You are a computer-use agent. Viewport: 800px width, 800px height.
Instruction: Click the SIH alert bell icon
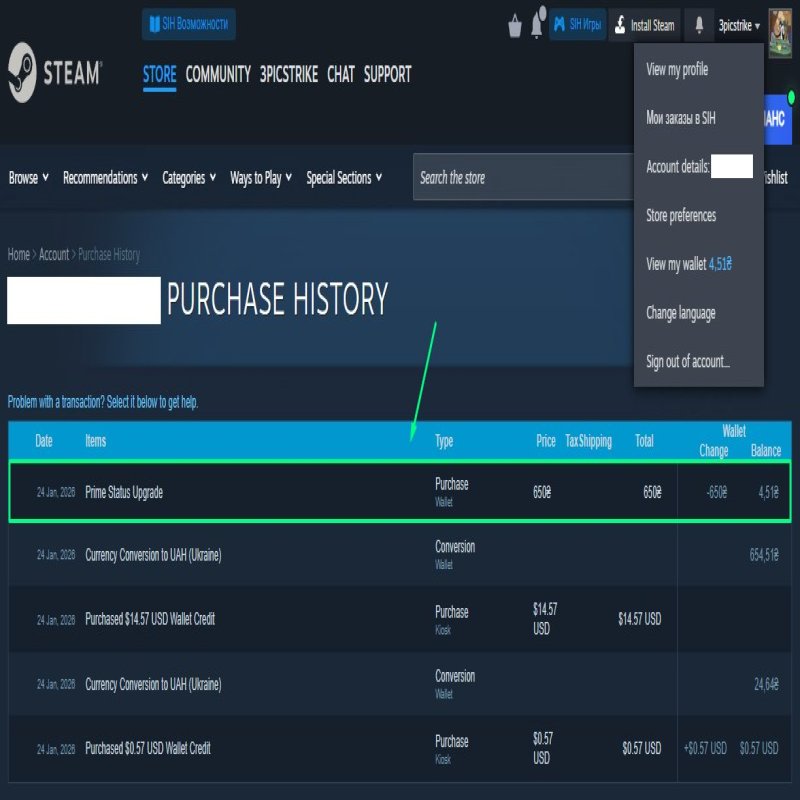(x=538, y=24)
